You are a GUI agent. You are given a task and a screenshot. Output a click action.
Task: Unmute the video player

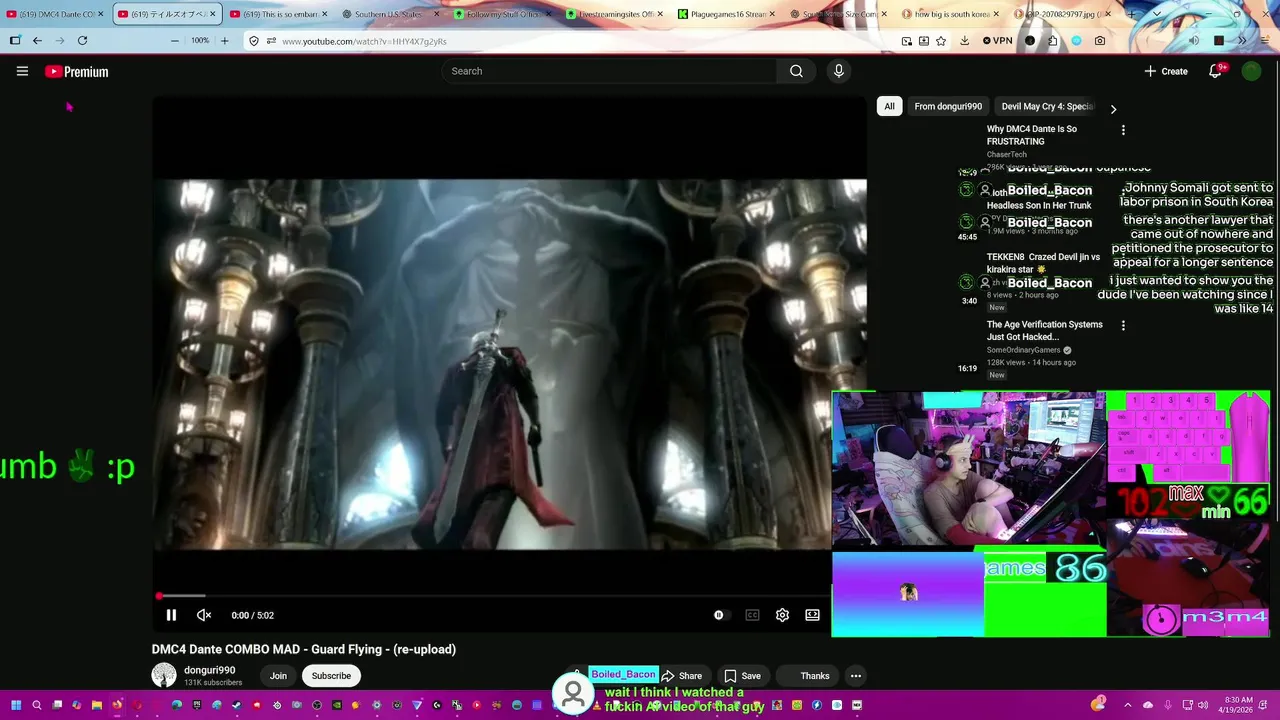204,615
